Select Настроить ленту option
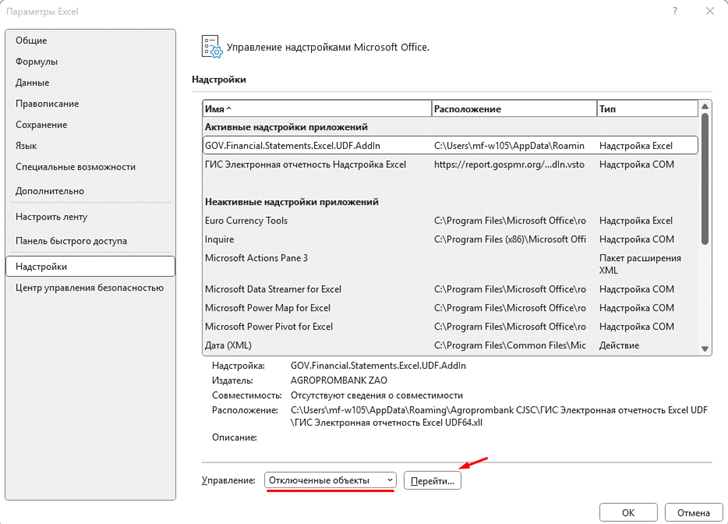 tap(51, 216)
